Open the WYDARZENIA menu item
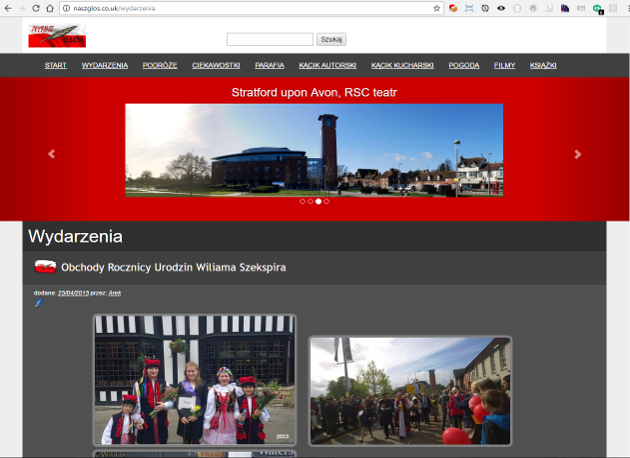 click(105, 65)
